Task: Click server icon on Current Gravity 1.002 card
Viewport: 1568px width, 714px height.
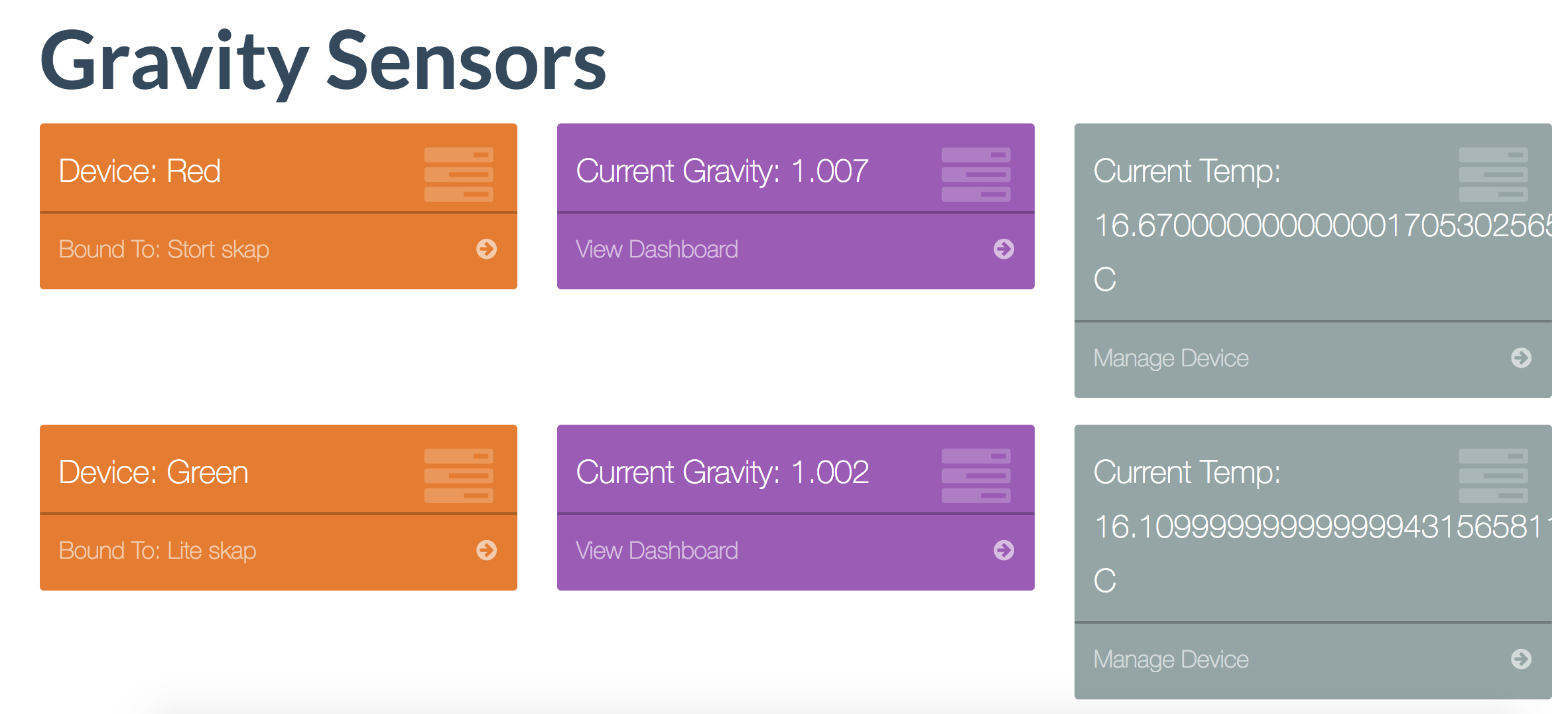Action: tap(976, 476)
